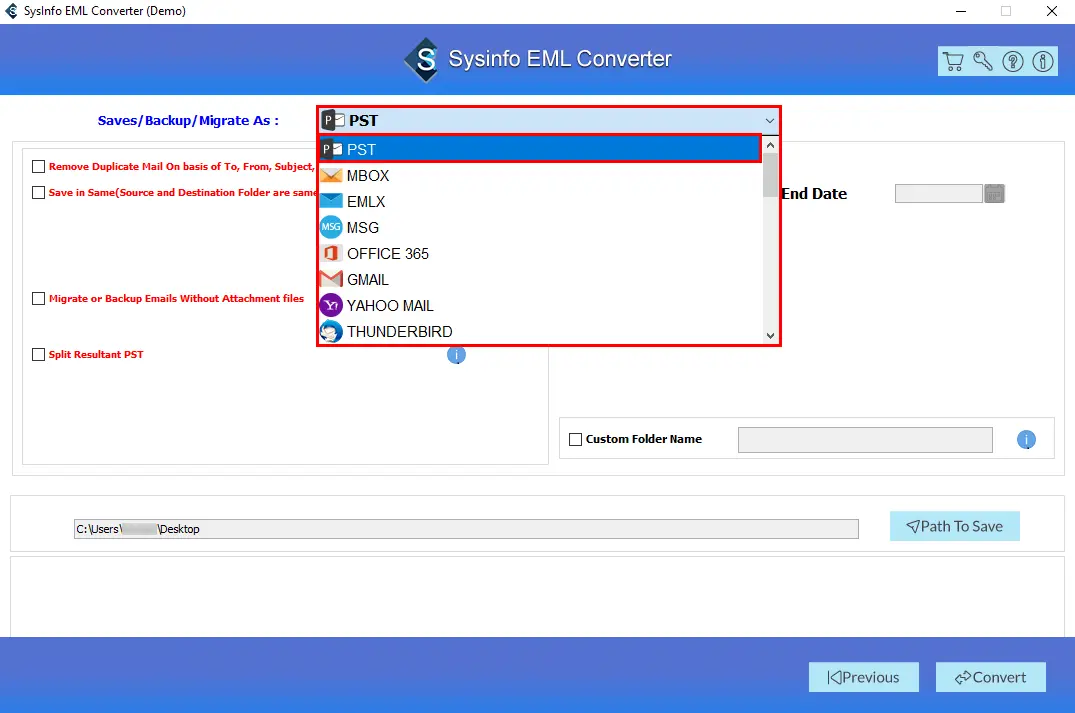Image resolution: width=1075 pixels, height=713 pixels.
Task: Enable Remove Duplicate Mail checkbox
Action: (x=38, y=167)
